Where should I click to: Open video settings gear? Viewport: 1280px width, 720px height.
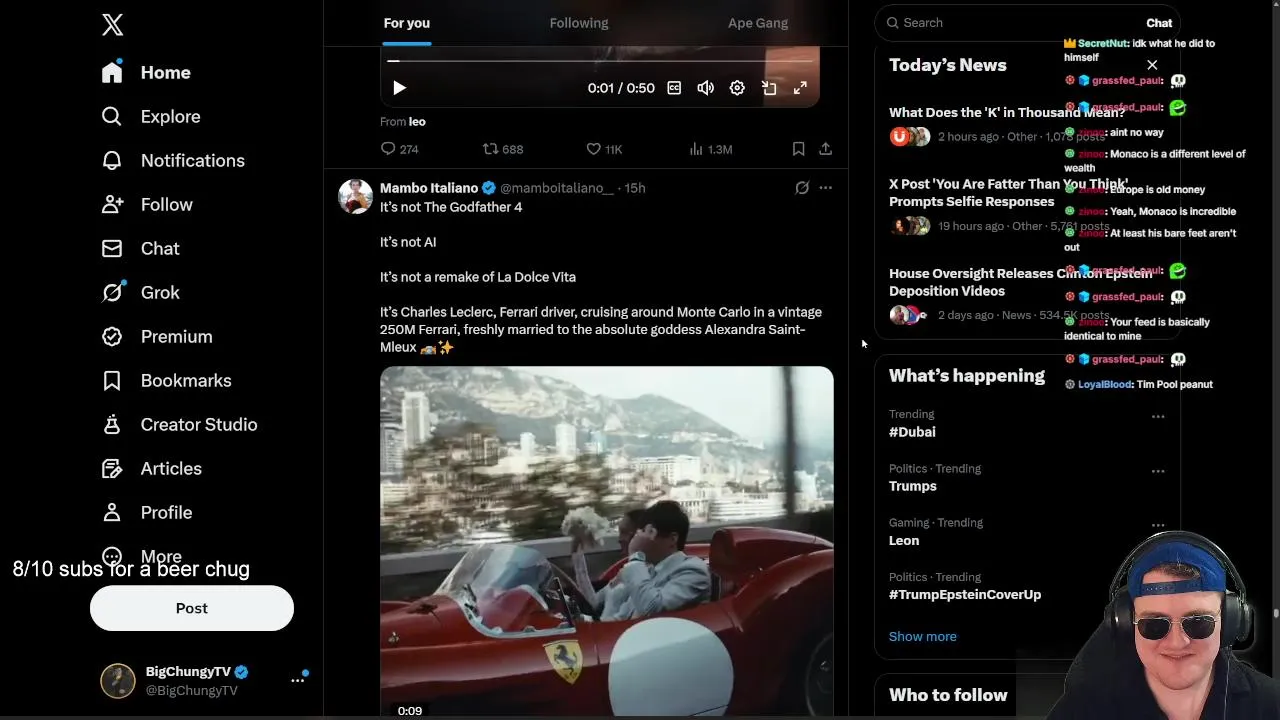point(737,88)
